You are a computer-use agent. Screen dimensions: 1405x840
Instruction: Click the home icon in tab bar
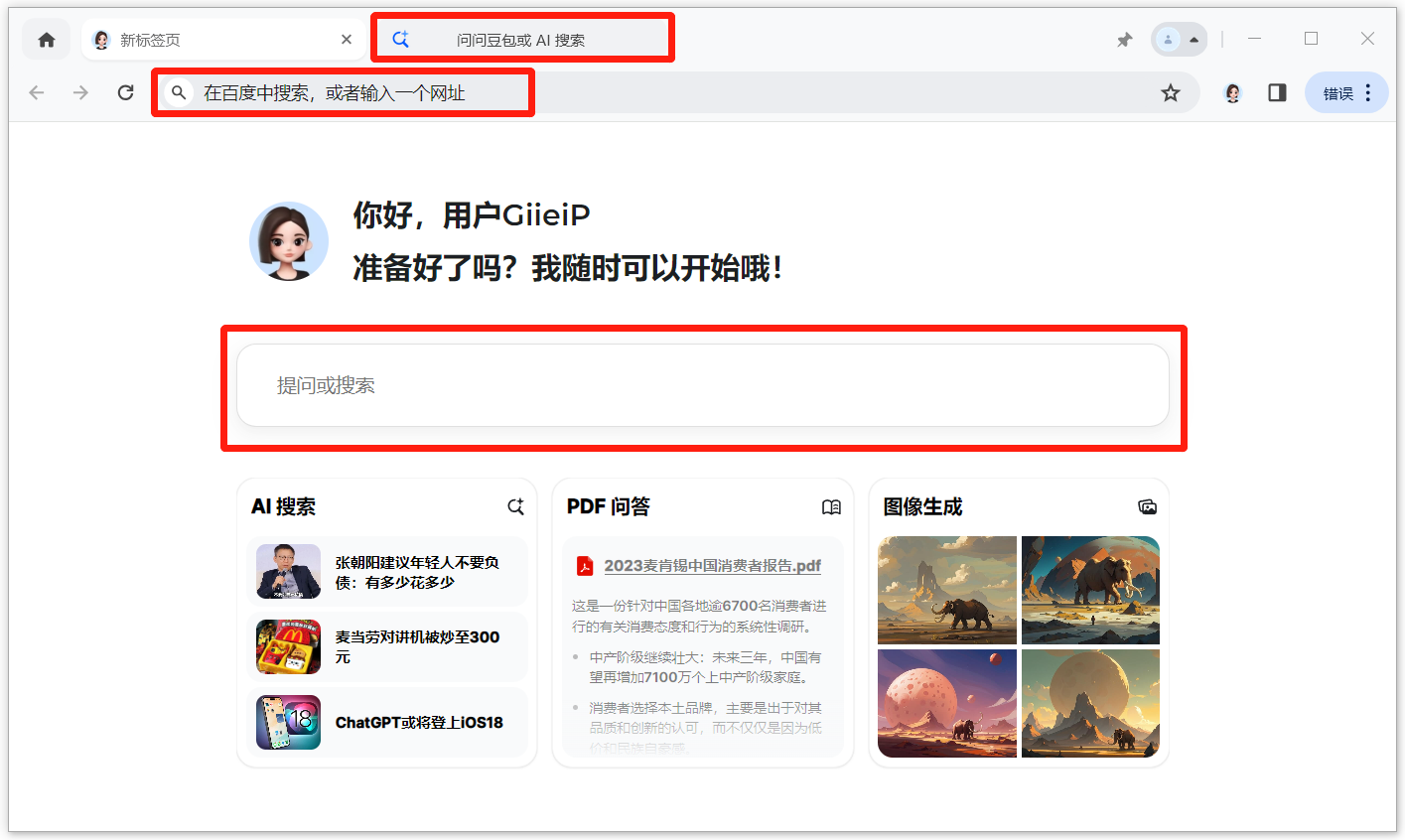(47, 40)
